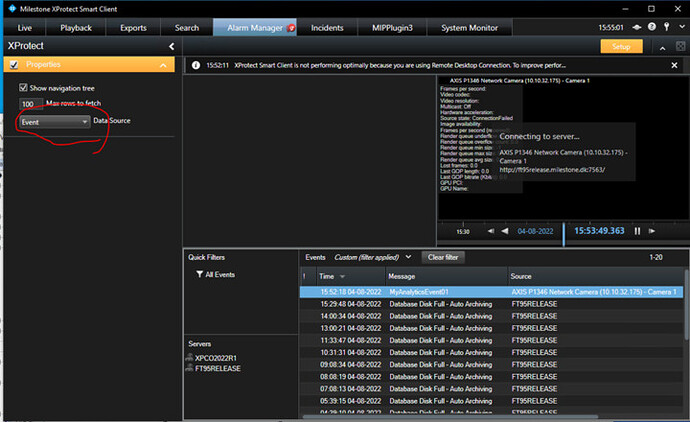Click the user login key icon
The image size is (690, 422).
point(667,27)
